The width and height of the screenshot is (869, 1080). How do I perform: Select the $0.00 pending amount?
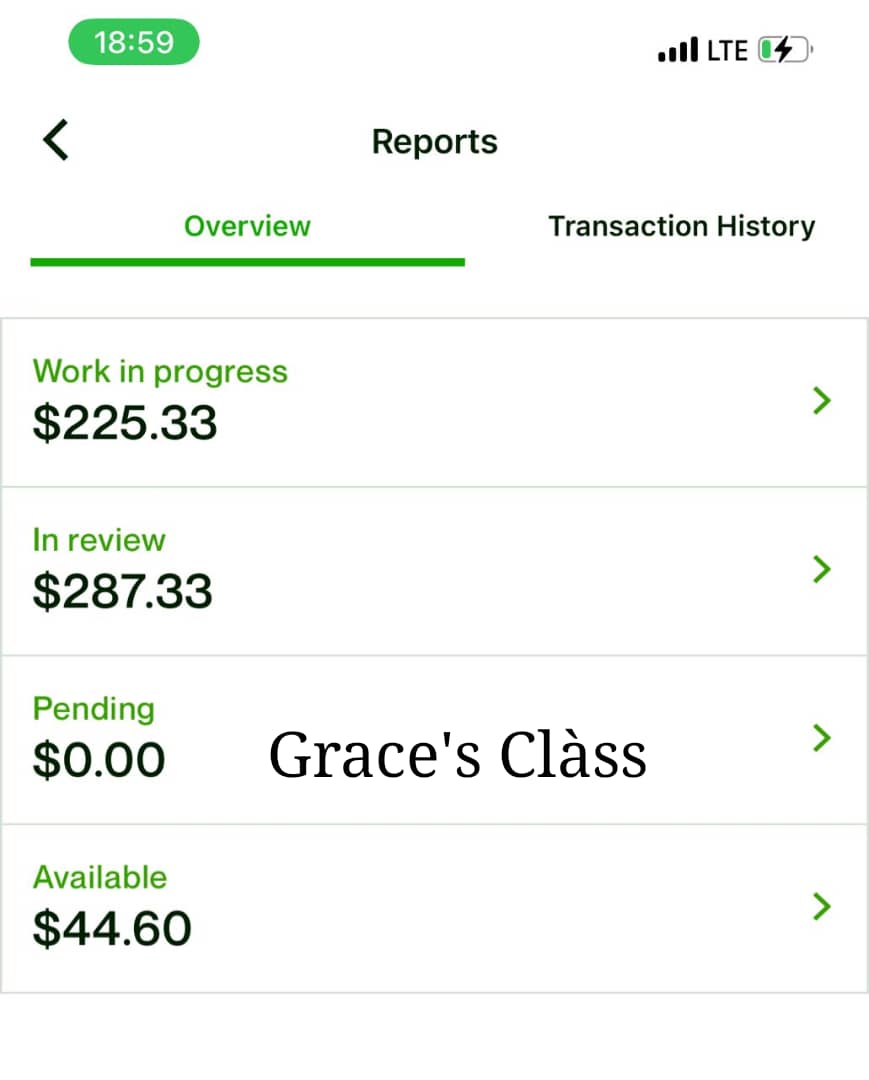coord(99,760)
